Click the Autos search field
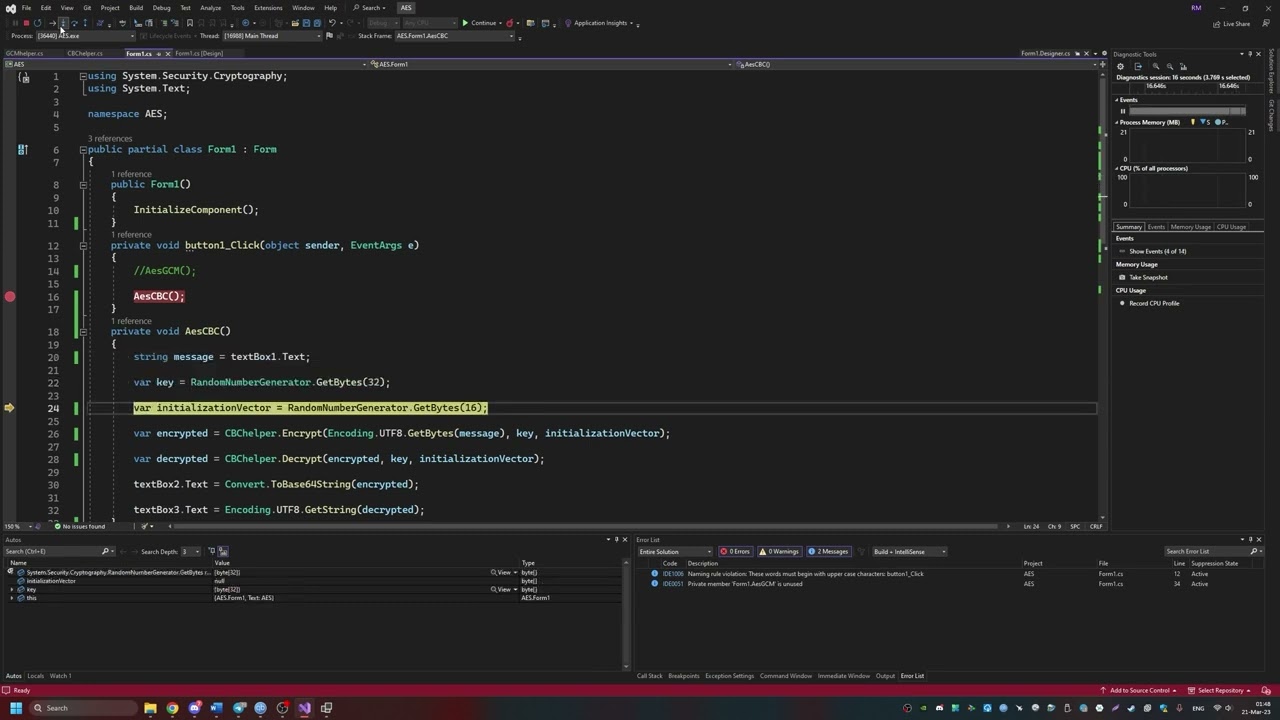This screenshot has width=1280, height=720. [57, 552]
